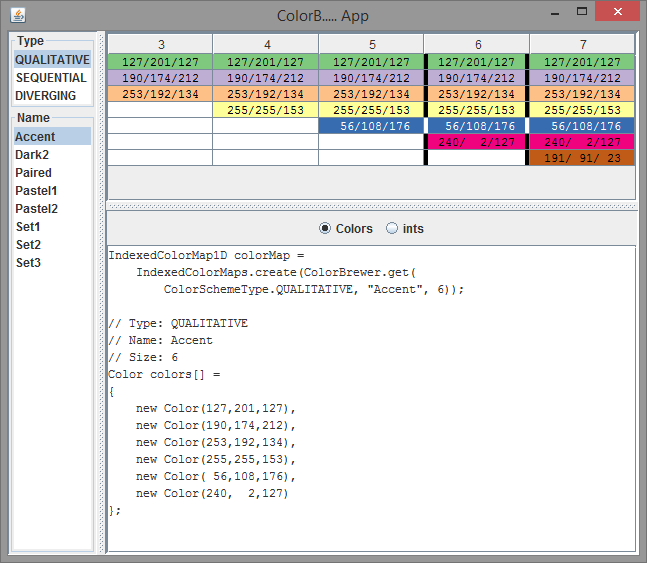Select green 127/201/127 cell in column 7
Image resolution: width=647 pixels, height=563 pixels.
click(582, 62)
